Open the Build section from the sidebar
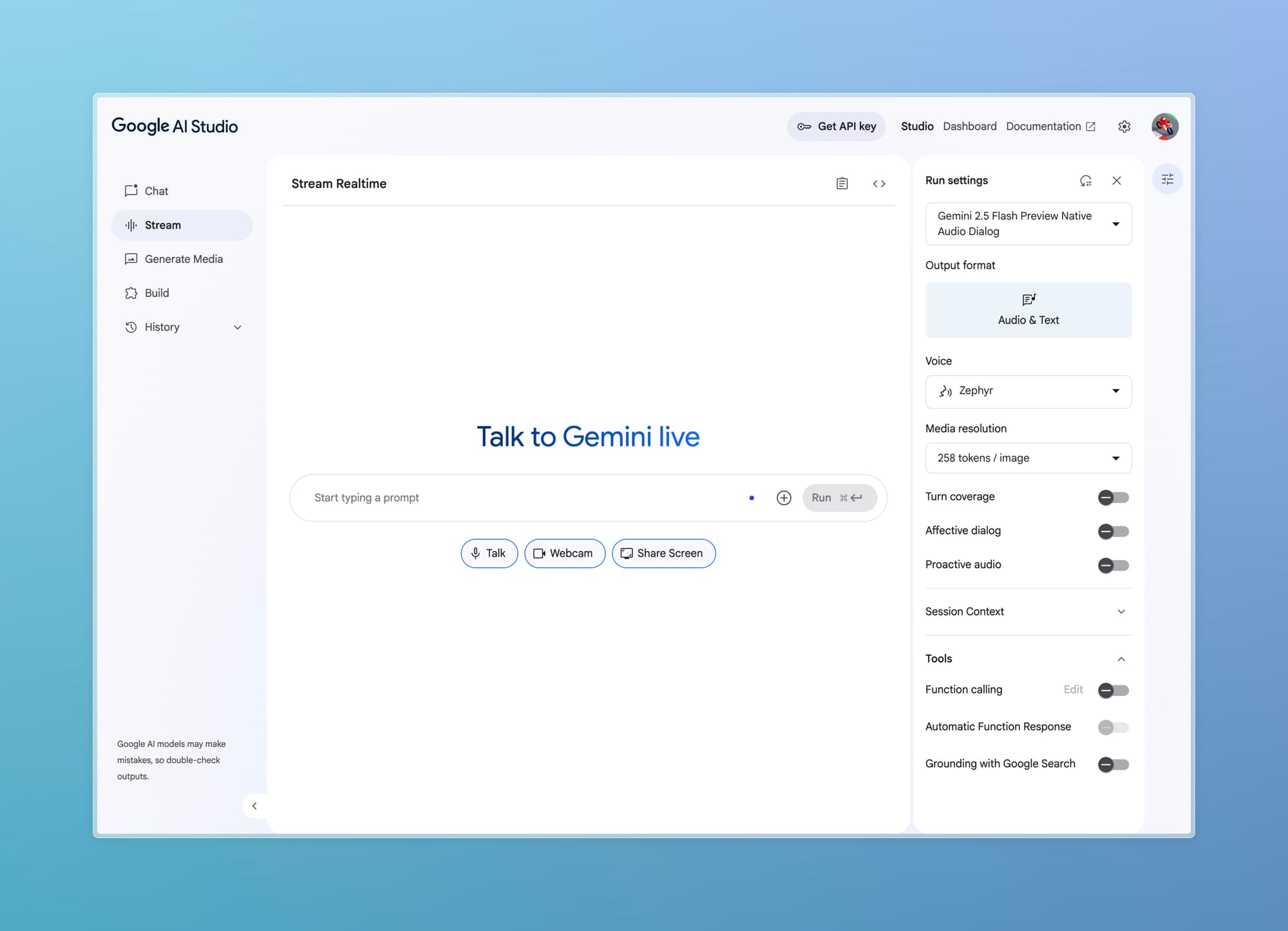Image resolution: width=1288 pixels, height=931 pixels. point(156,293)
